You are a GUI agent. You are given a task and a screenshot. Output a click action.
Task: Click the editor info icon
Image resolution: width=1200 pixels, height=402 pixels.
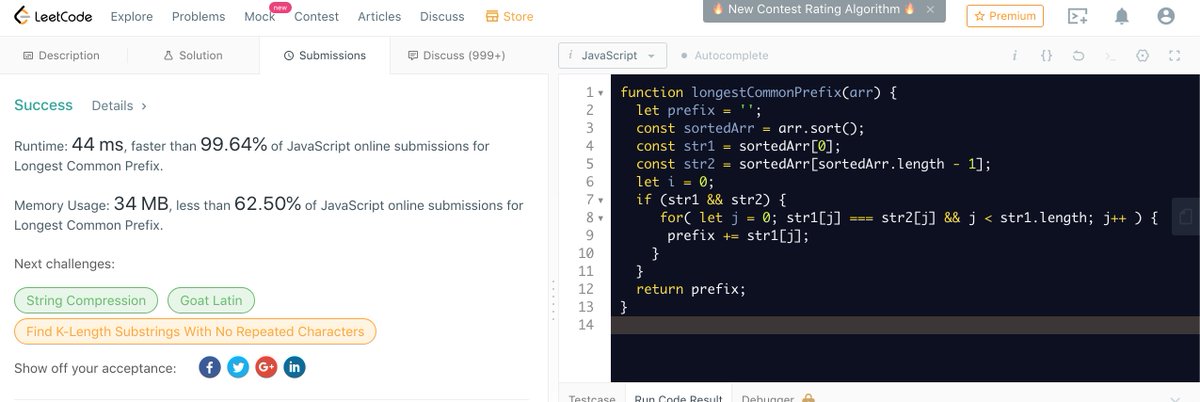point(1015,56)
